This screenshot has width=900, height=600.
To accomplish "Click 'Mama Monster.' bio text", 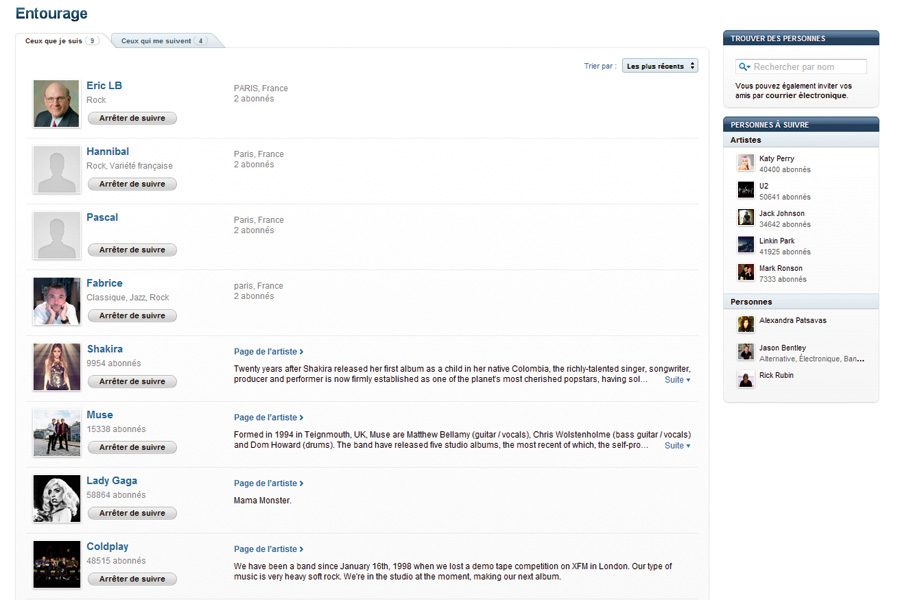I will [262, 501].
